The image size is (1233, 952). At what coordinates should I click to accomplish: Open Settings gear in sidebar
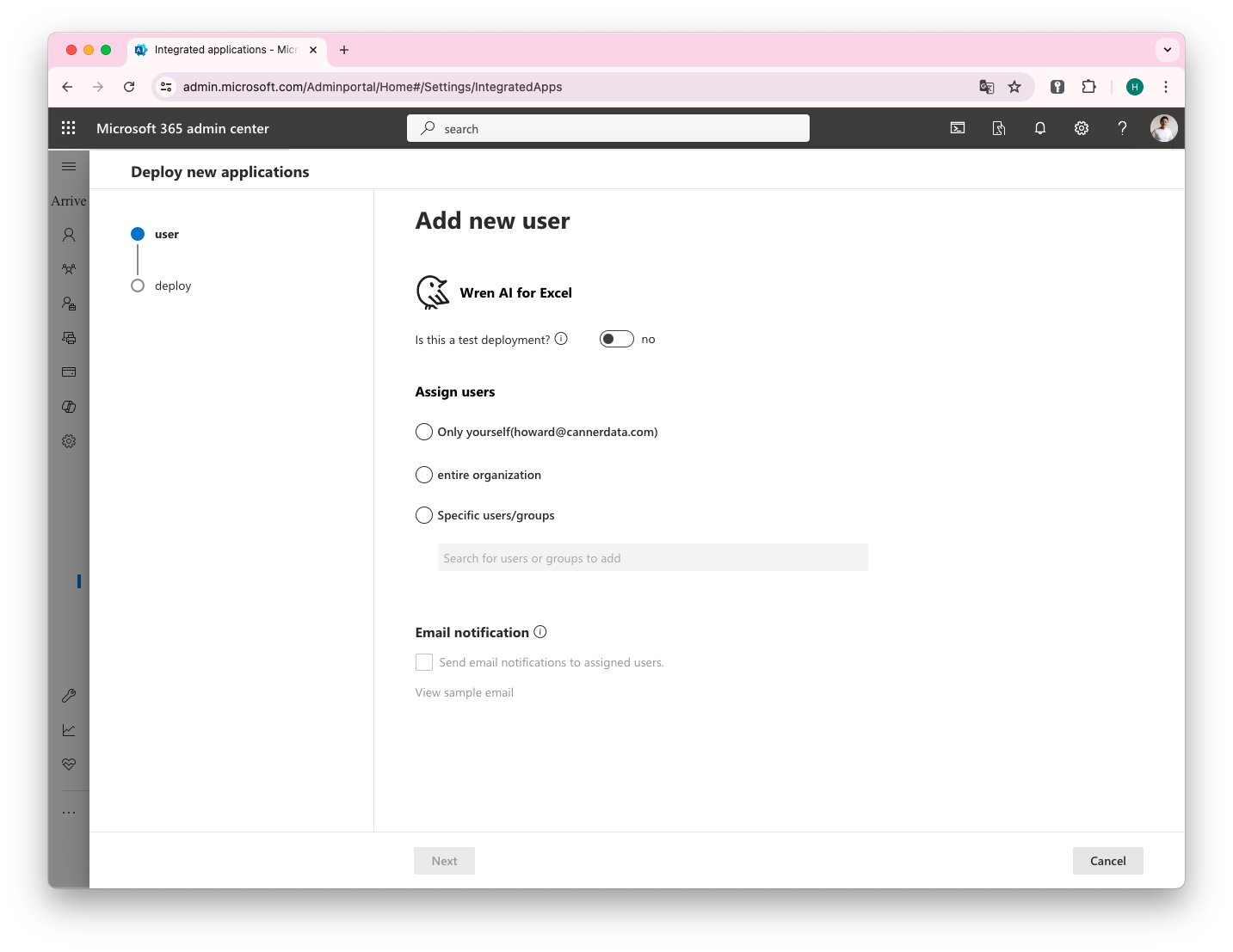coord(69,441)
